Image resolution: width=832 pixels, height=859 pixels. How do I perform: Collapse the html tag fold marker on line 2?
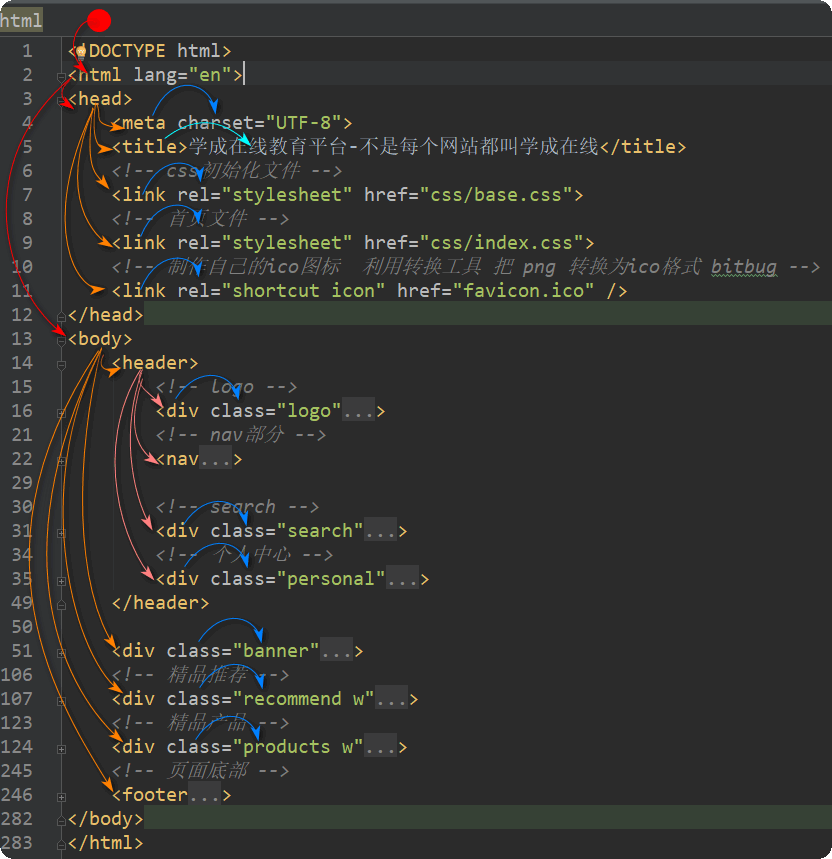pos(61,76)
